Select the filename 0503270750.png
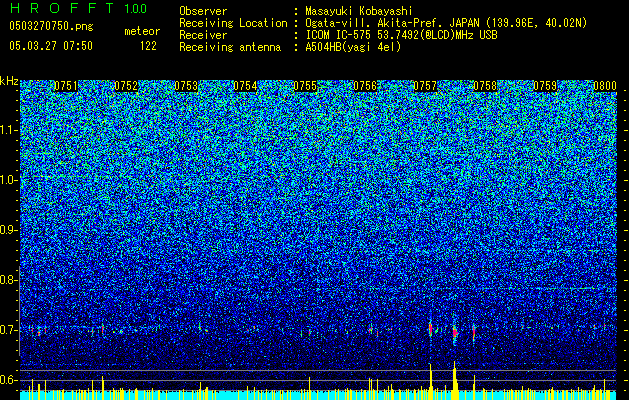Viewport: 629px width, 400px height. pyautogui.click(x=51, y=26)
